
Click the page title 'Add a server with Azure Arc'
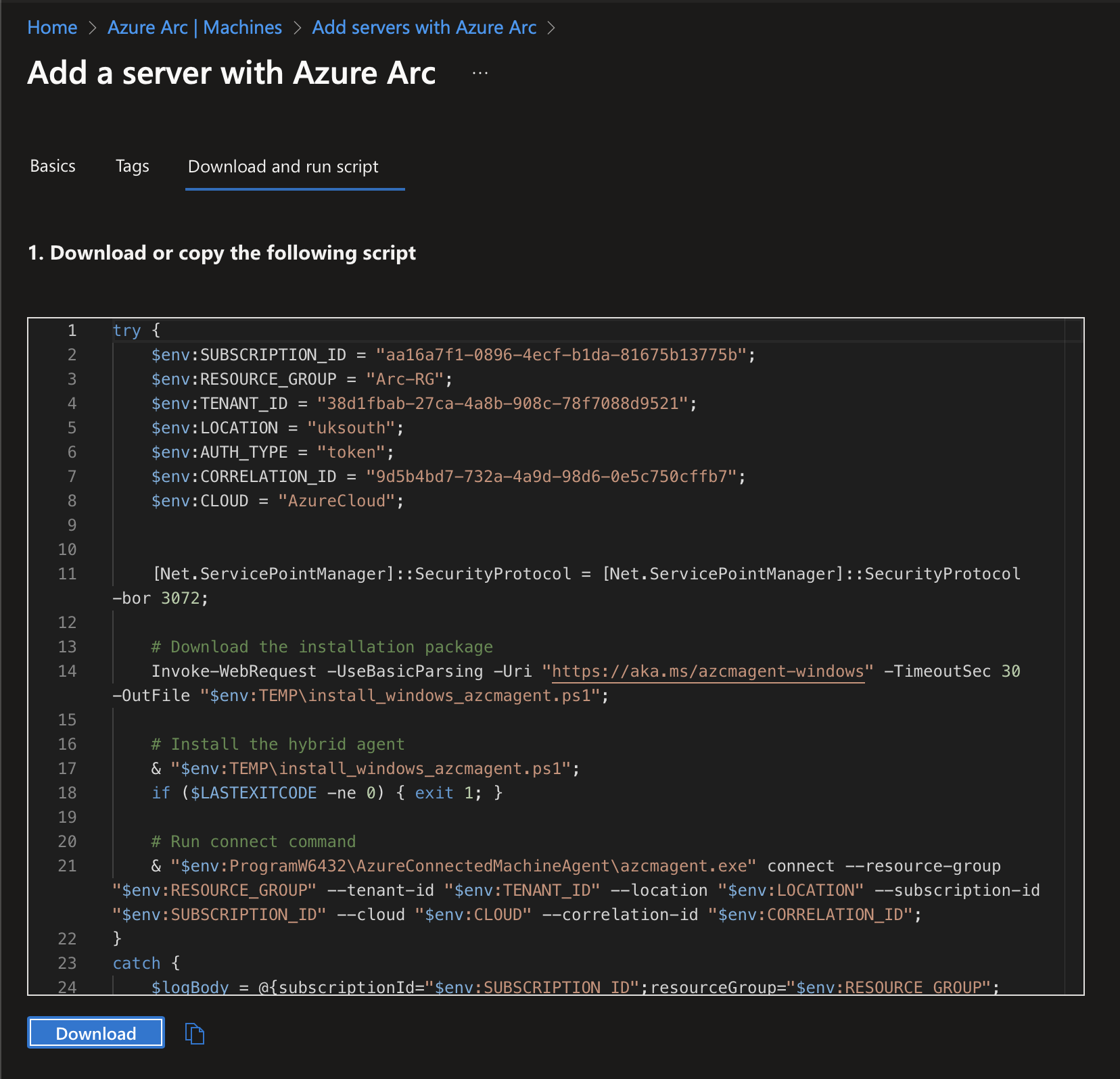(x=231, y=73)
